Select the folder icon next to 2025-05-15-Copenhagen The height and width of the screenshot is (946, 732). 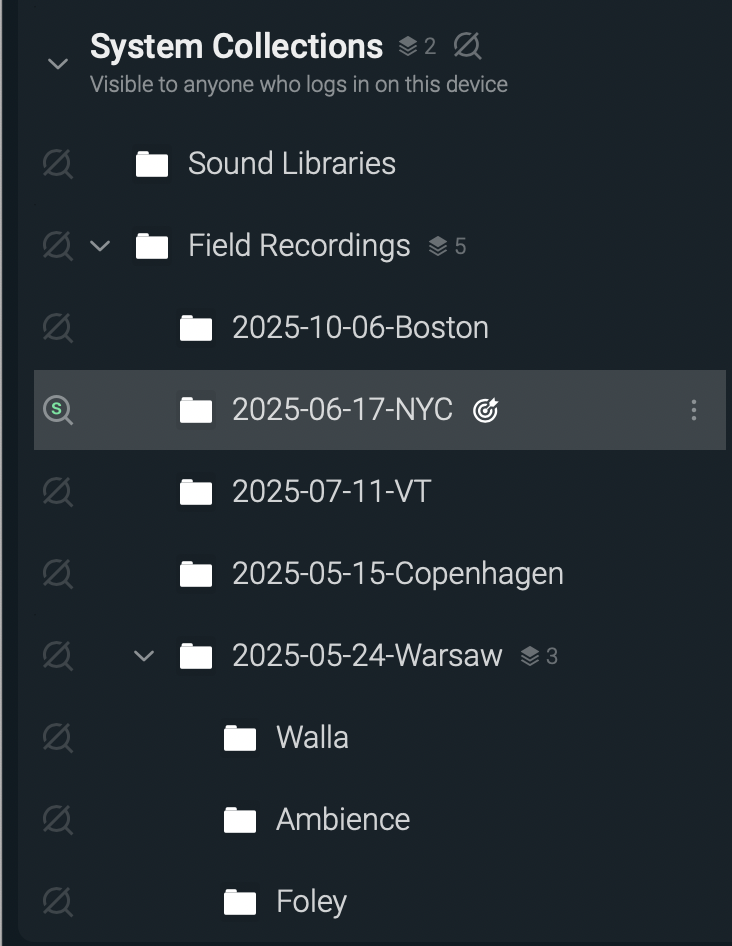click(196, 573)
